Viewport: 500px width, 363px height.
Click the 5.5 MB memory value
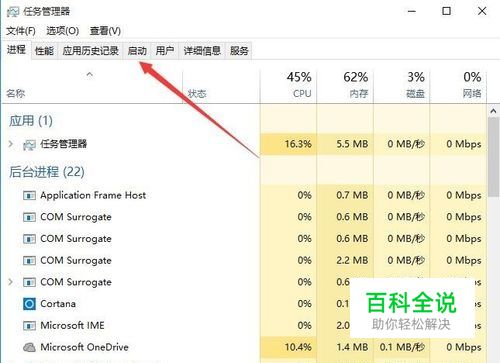(x=352, y=144)
